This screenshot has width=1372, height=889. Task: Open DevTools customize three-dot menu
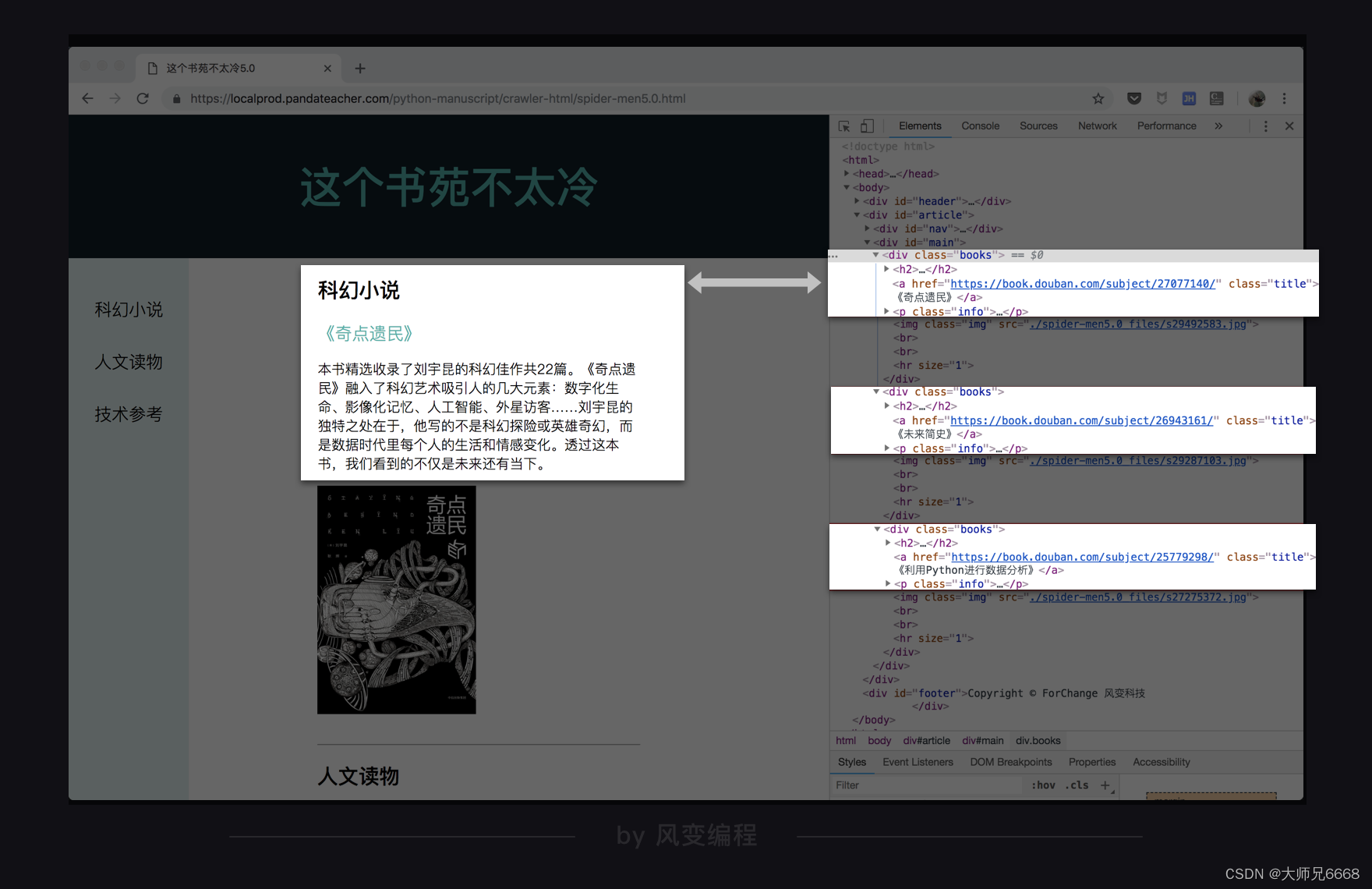pos(1265,126)
